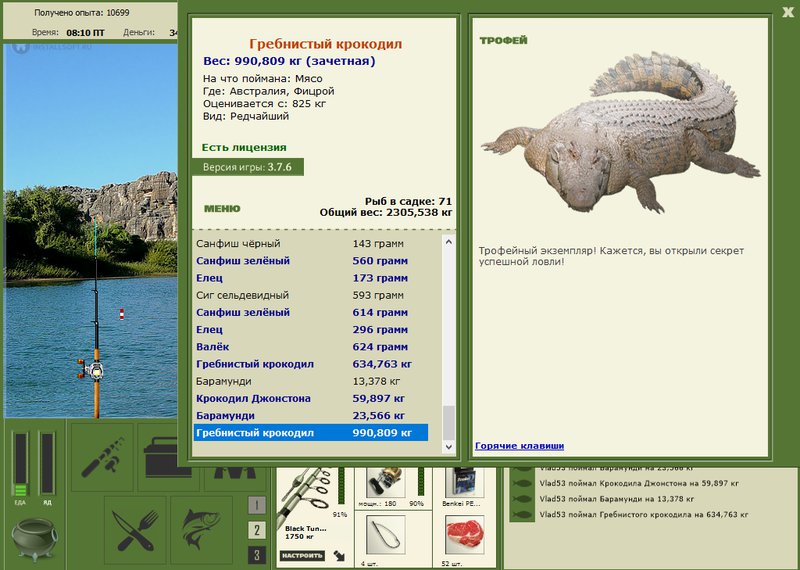Click the arrow icon next to НАСТРОИТЬ
This screenshot has height=570, width=800.
pyautogui.click(x=339, y=555)
